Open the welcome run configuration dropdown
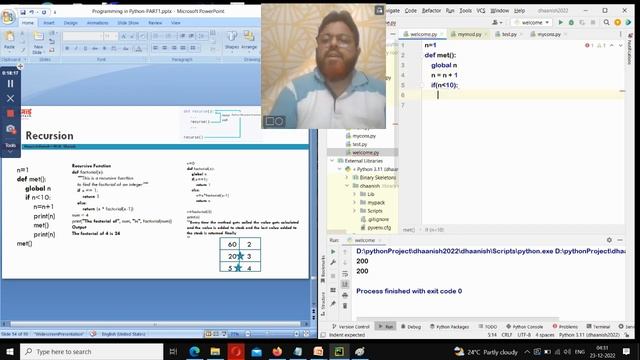The image size is (640, 360). [x=532, y=22]
